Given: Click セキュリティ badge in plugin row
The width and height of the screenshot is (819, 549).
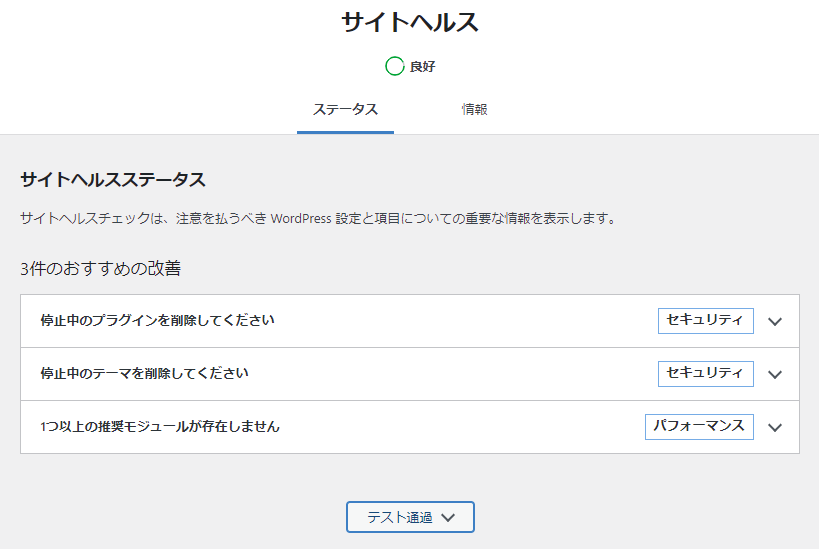Looking at the screenshot, I should coord(705,321).
